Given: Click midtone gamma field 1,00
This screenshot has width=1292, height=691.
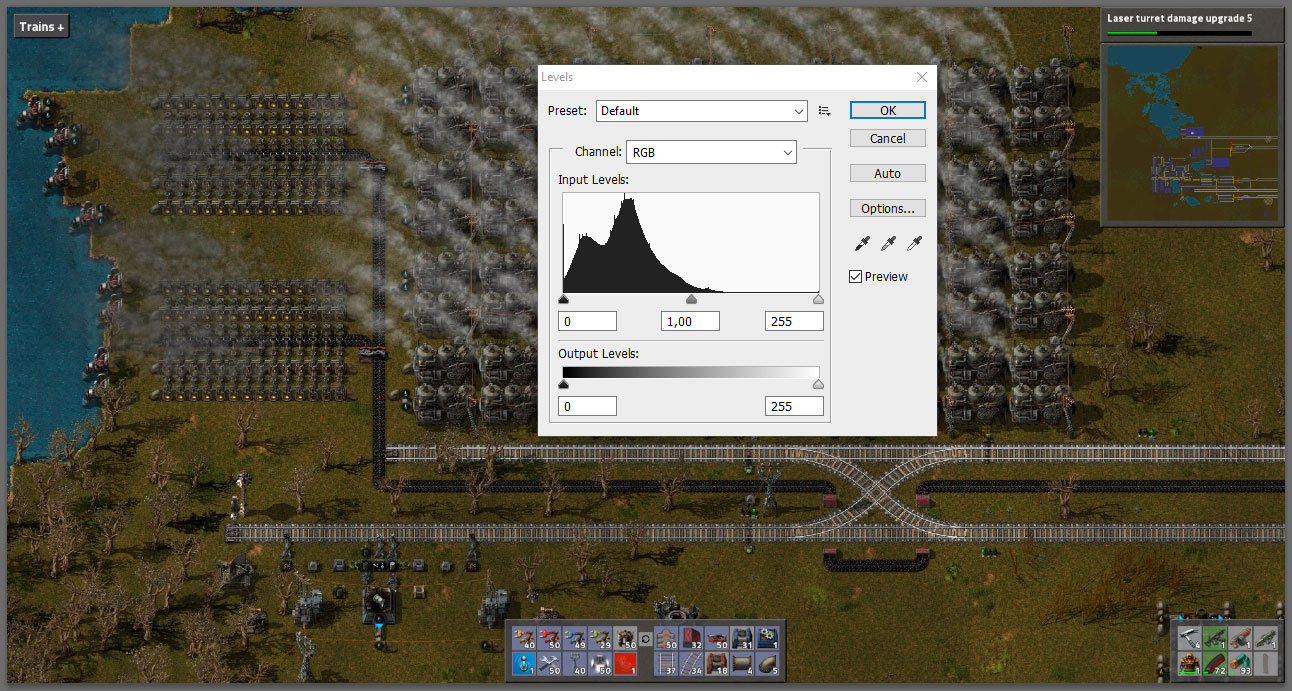Looking at the screenshot, I should coord(691,321).
